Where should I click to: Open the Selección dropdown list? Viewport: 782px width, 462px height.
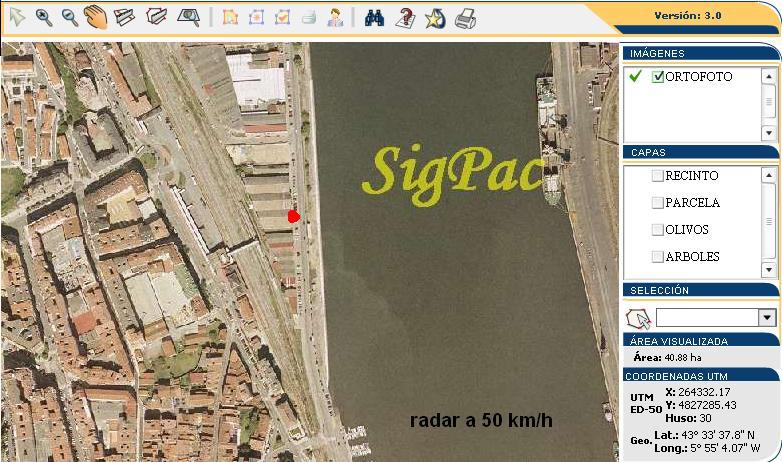pos(767,318)
